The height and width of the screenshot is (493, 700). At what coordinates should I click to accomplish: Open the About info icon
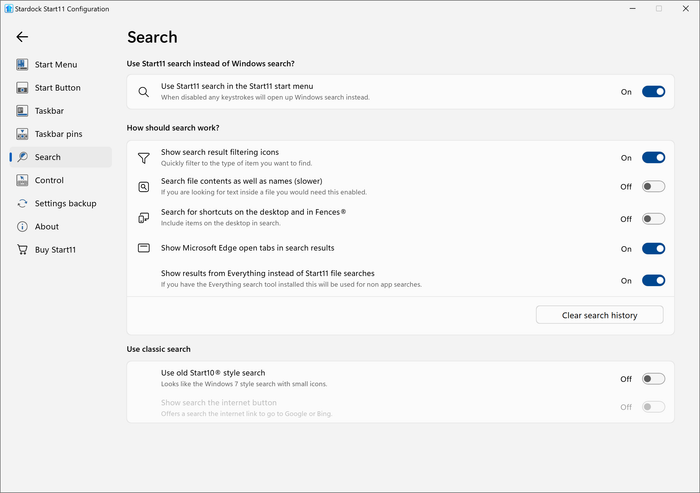(22, 226)
